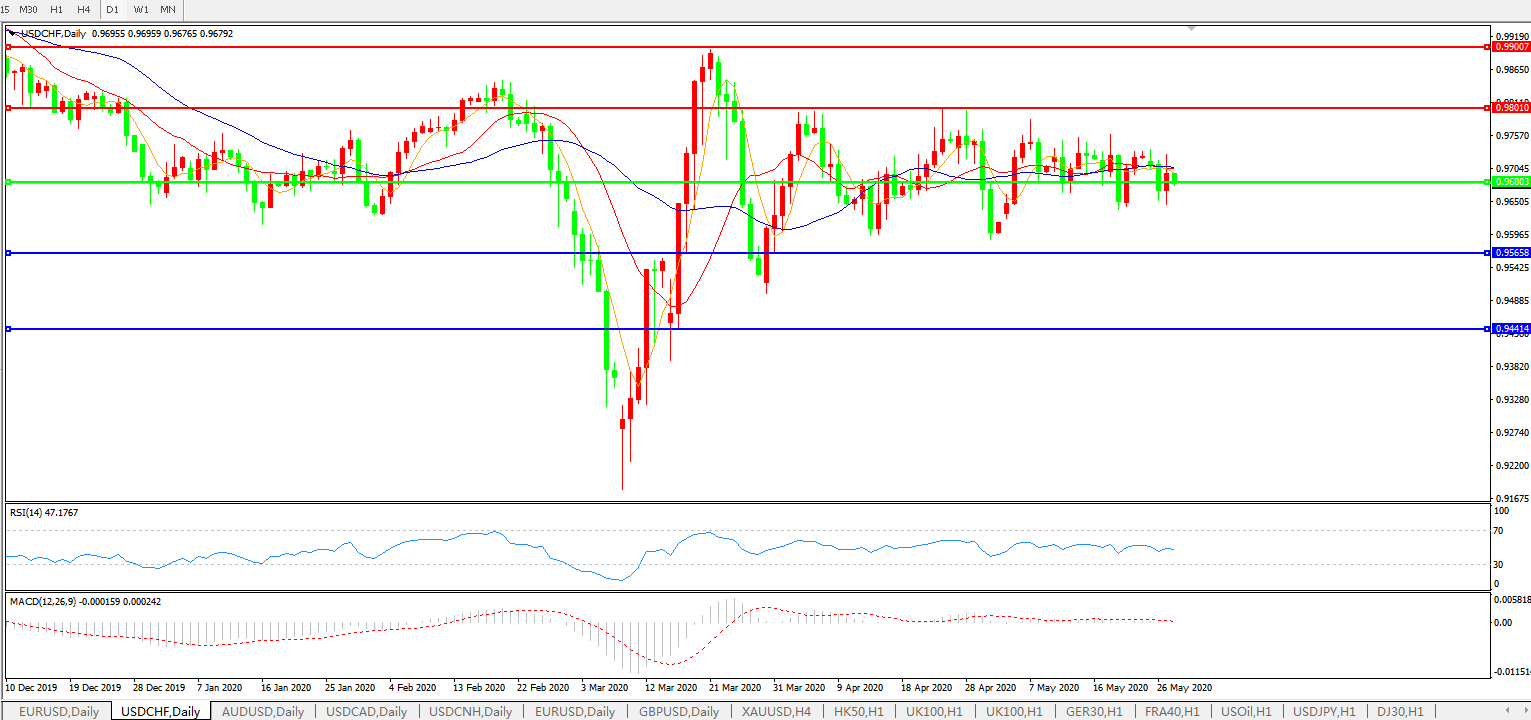Select the blue 0.94414 level price tag
1531x720 pixels.
[1510, 329]
